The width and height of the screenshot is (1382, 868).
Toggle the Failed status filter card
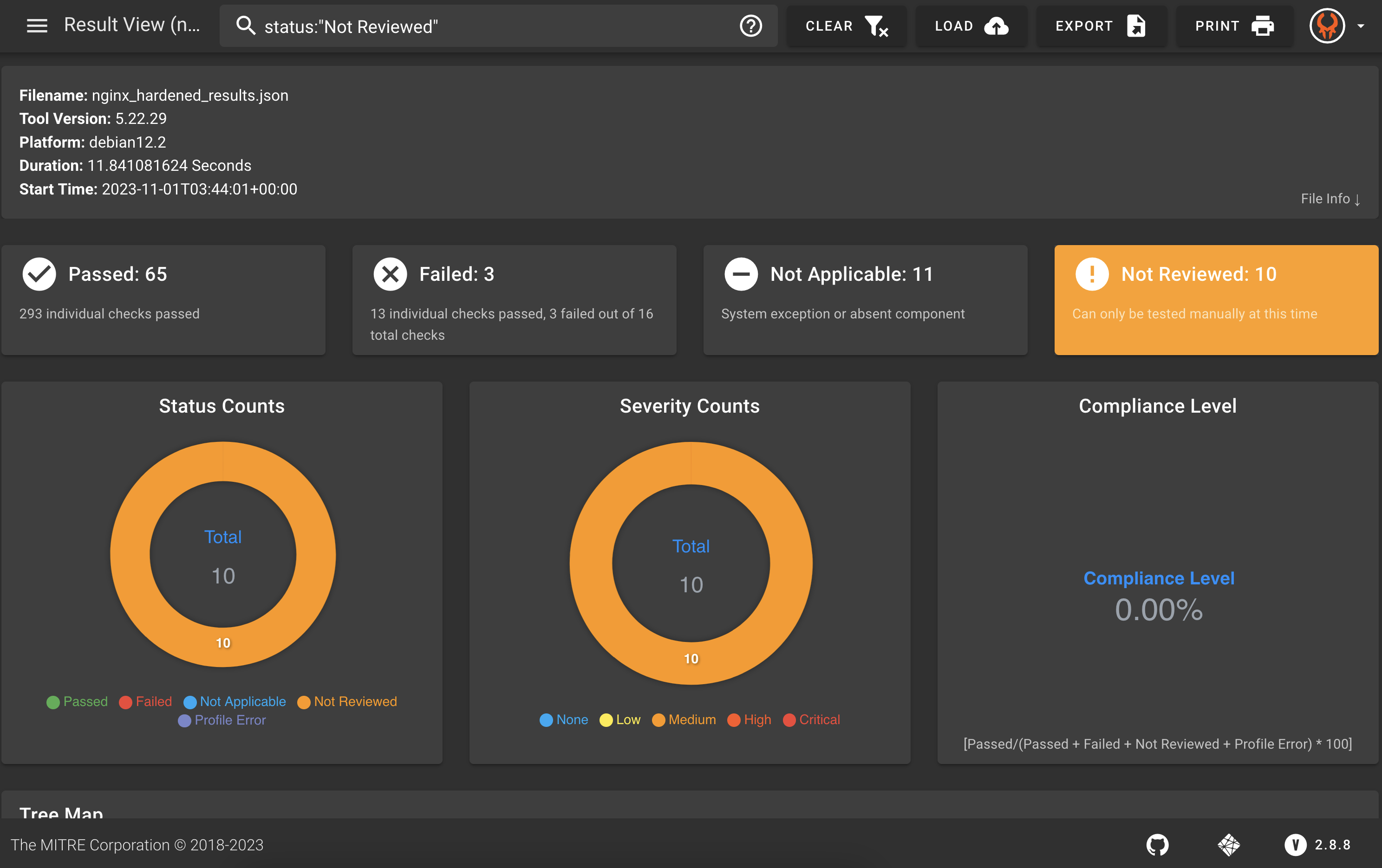514,299
